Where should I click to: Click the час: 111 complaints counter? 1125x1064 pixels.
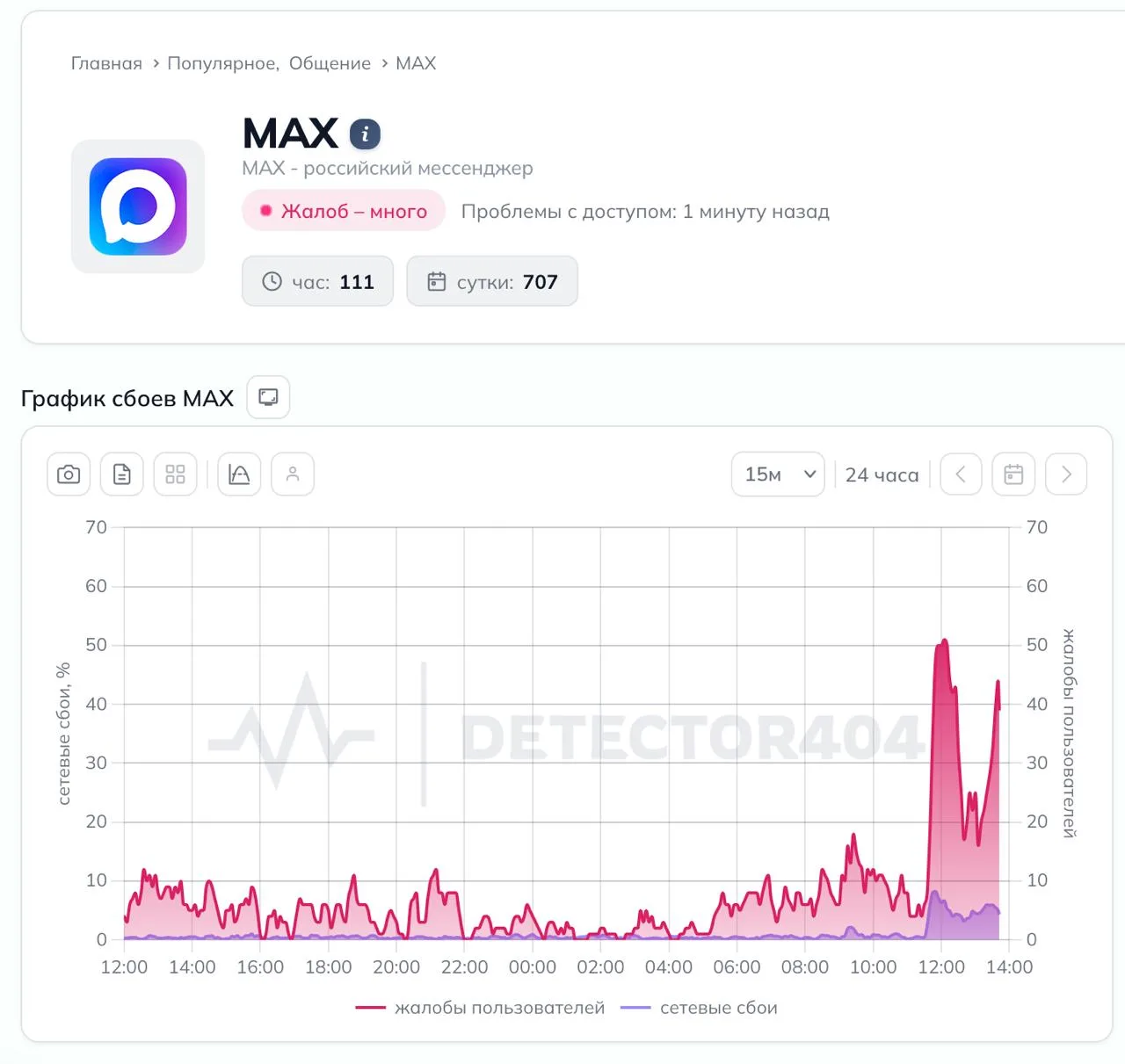tap(317, 282)
